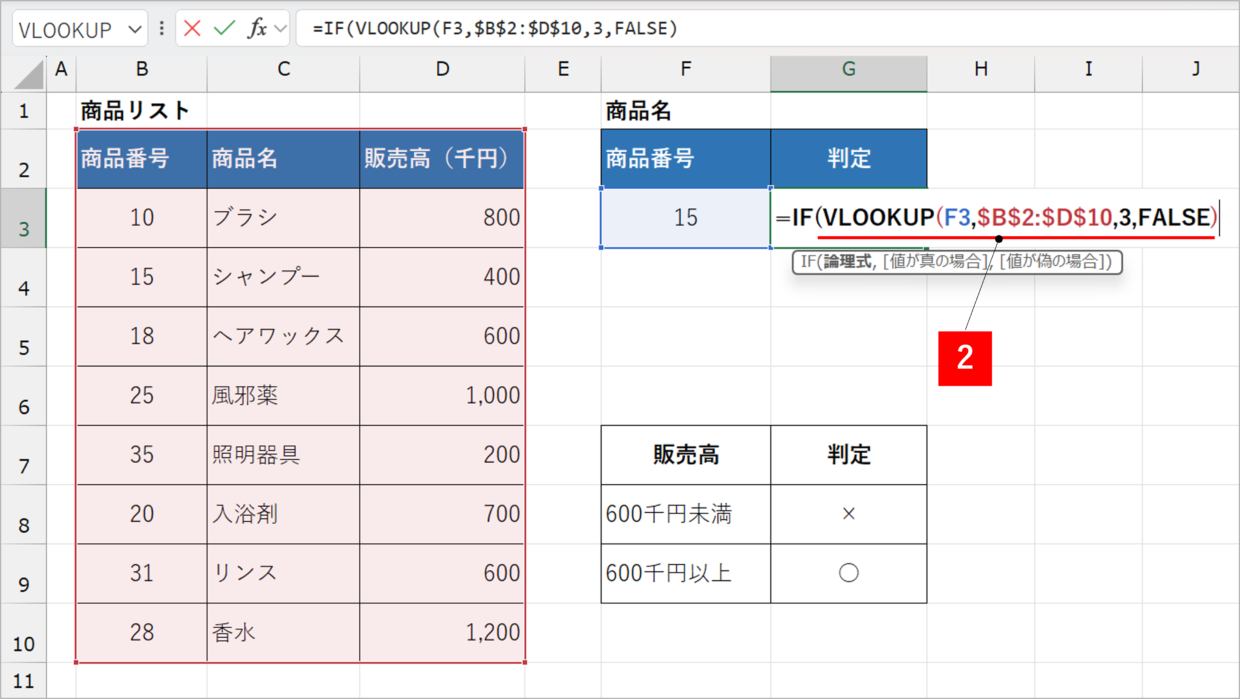Select column G header
The width and height of the screenshot is (1240, 699).
(849, 69)
